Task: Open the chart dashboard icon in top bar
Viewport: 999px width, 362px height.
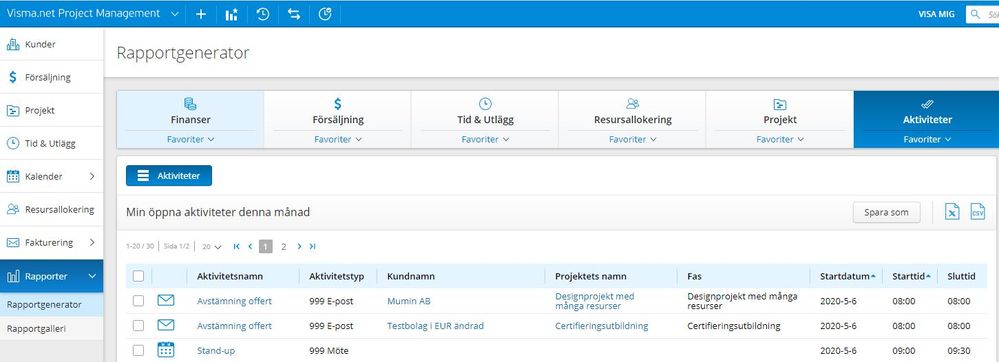Action: (x=231, y=14)
